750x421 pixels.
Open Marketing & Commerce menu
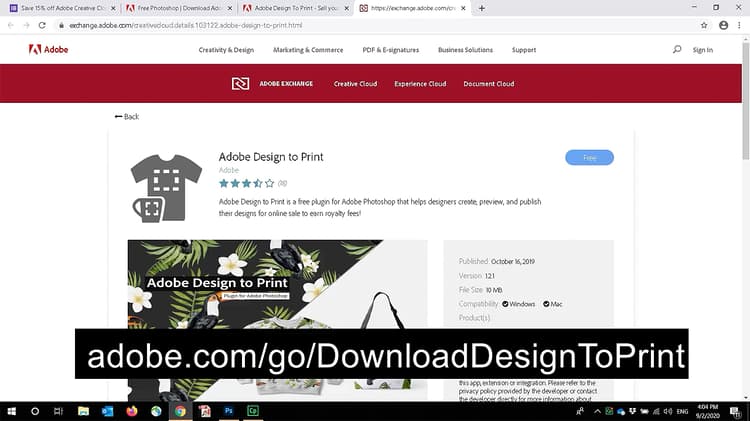308,50
